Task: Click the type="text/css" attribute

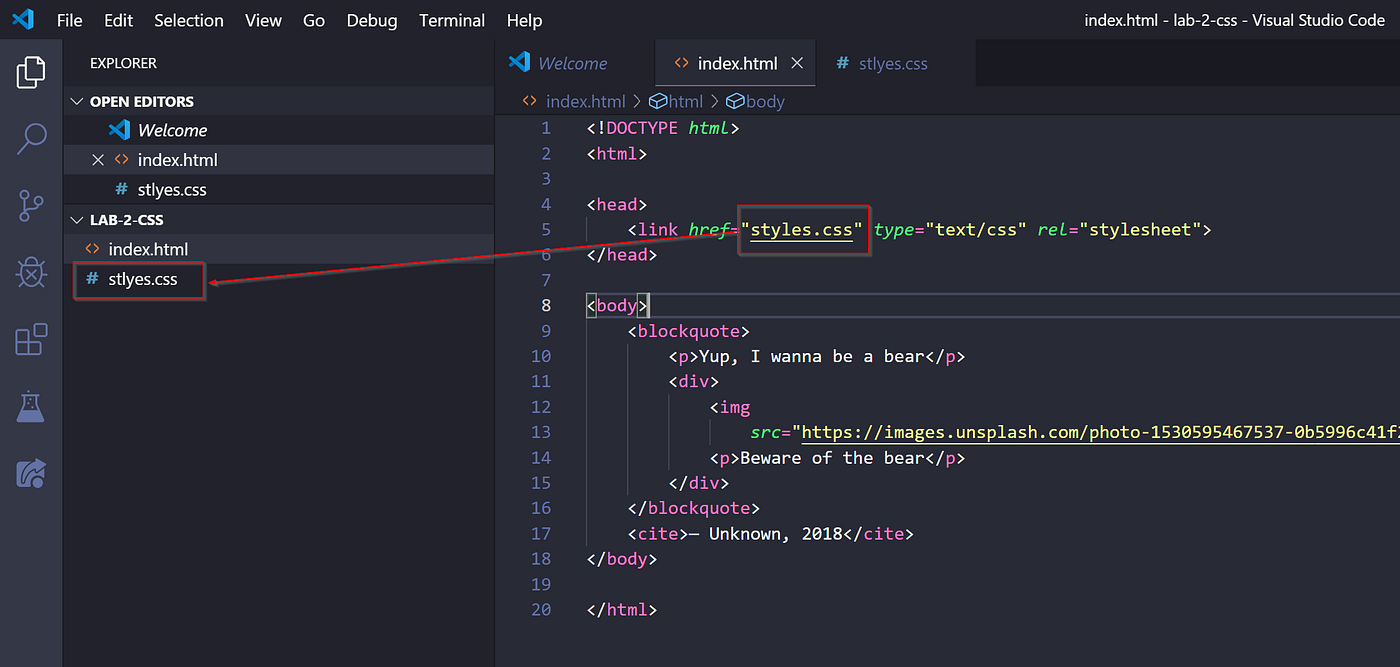Action: click(x=951, y=230)
